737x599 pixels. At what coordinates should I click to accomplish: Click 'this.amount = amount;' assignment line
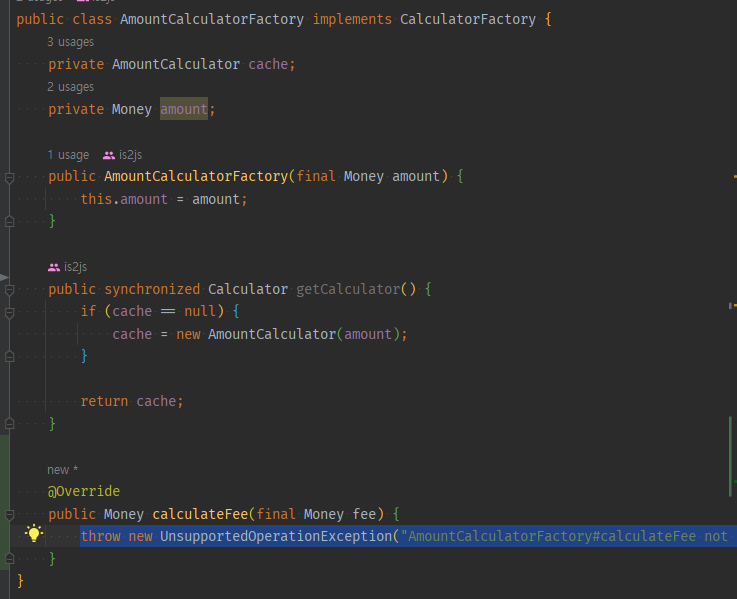click(164, 199)
